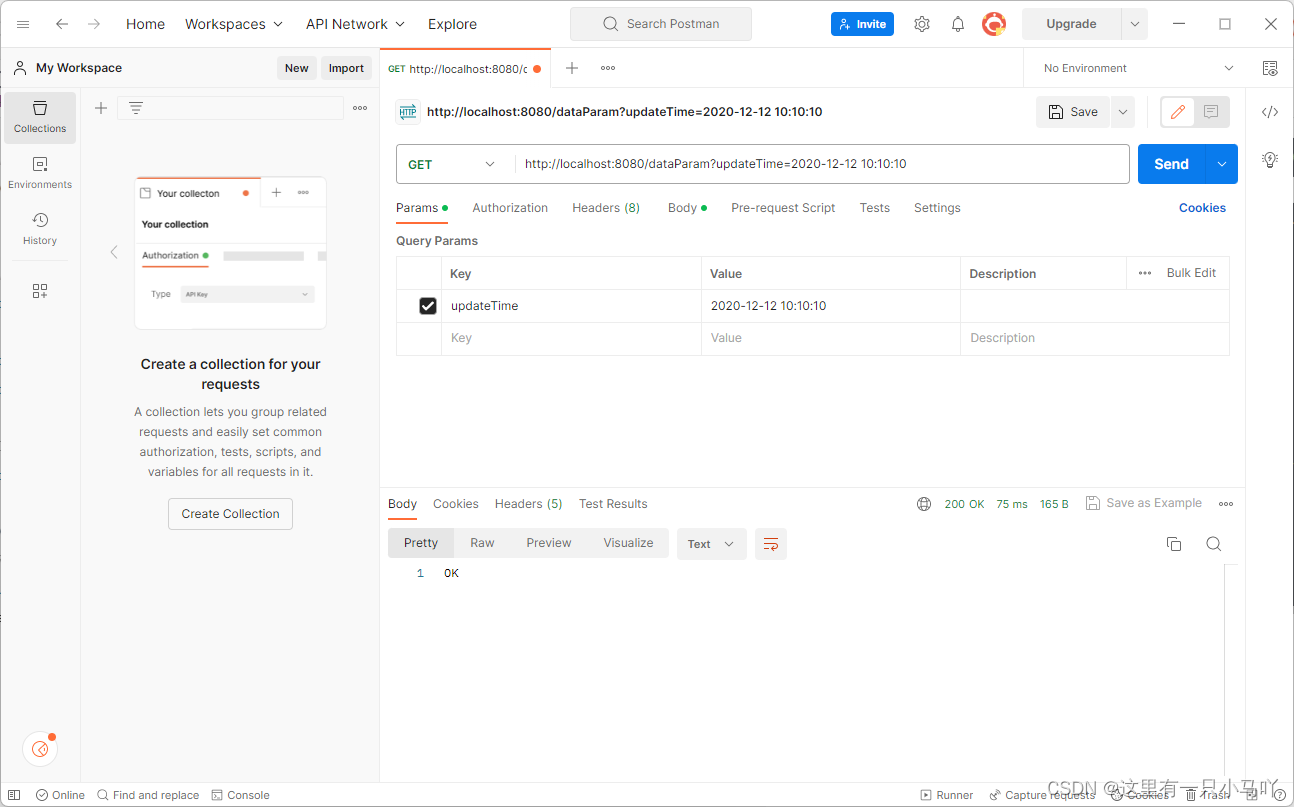Show the code snippet panel

(x=1270, y=112)
